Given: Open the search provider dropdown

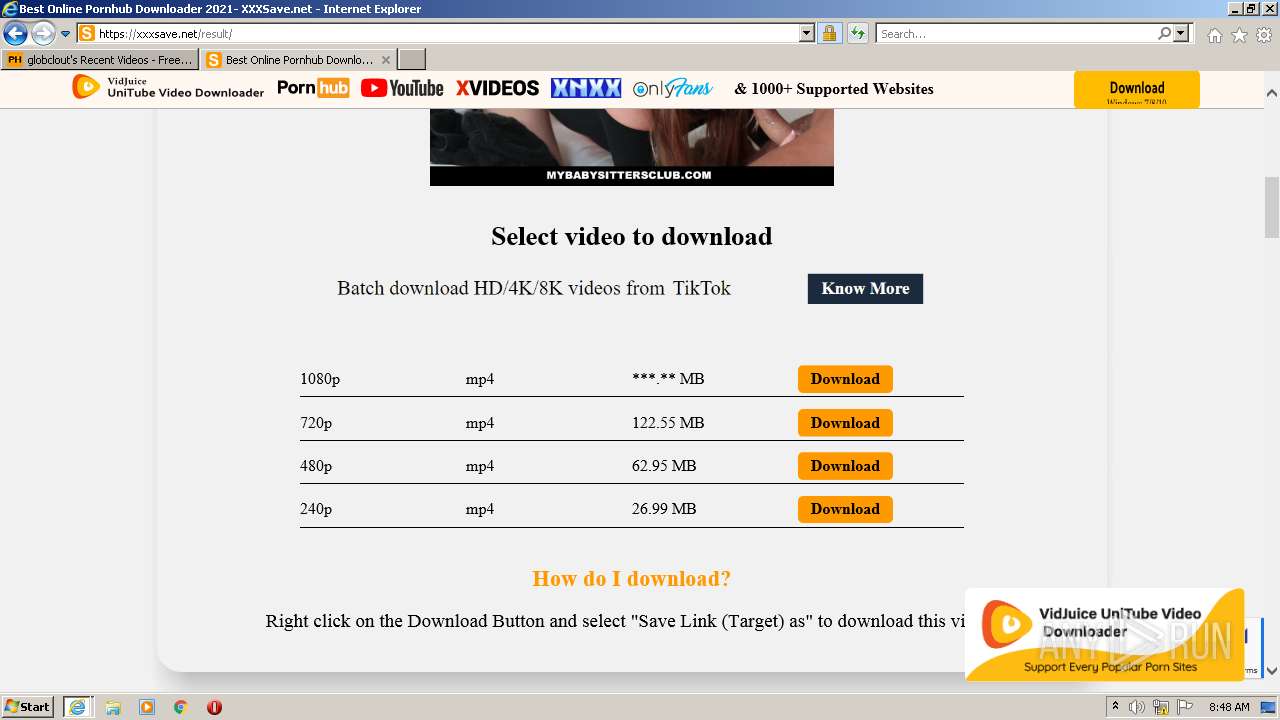Looking at the screenshot, I should [1181, 34].
